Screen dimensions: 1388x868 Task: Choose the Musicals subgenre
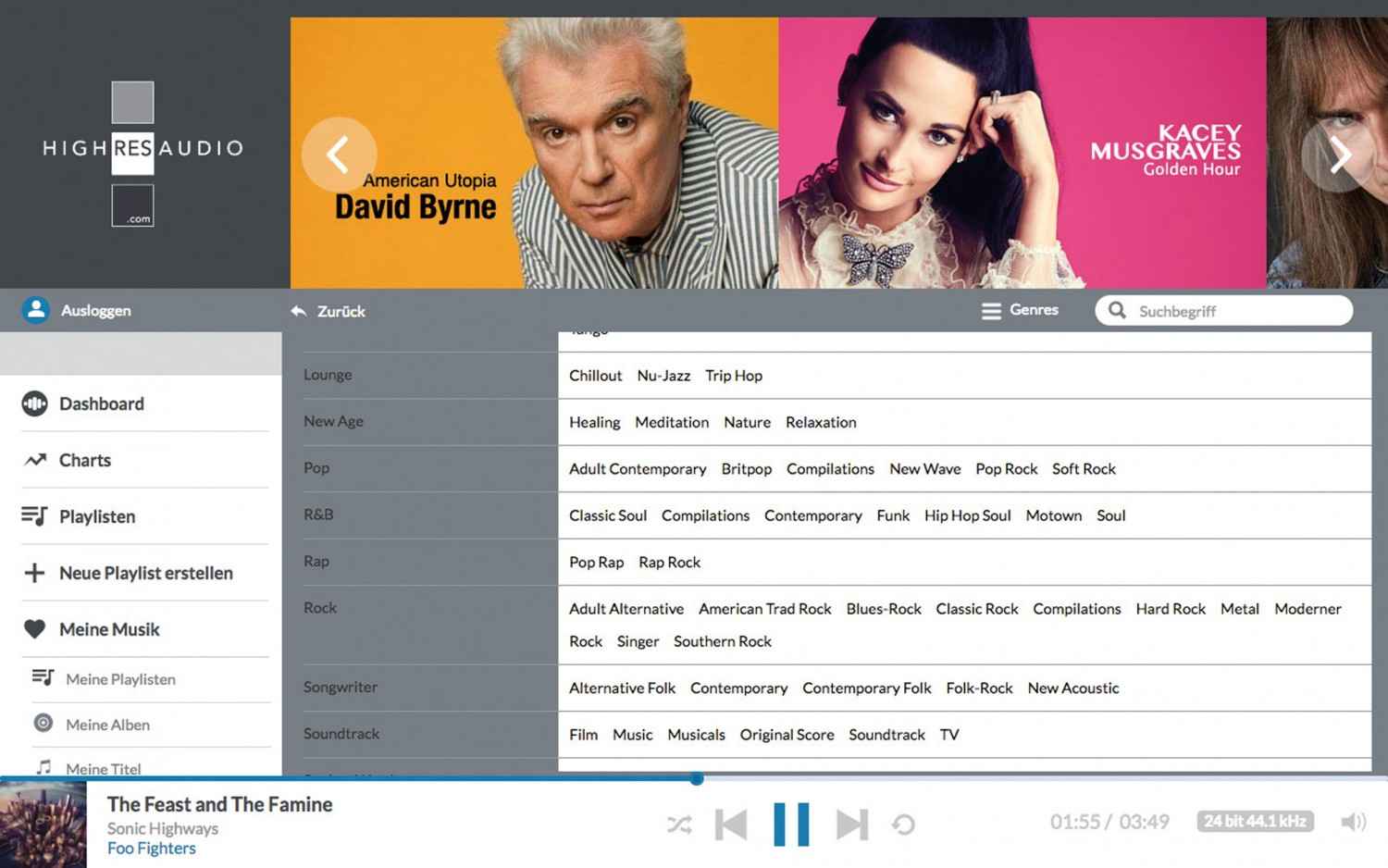[696, 735]
